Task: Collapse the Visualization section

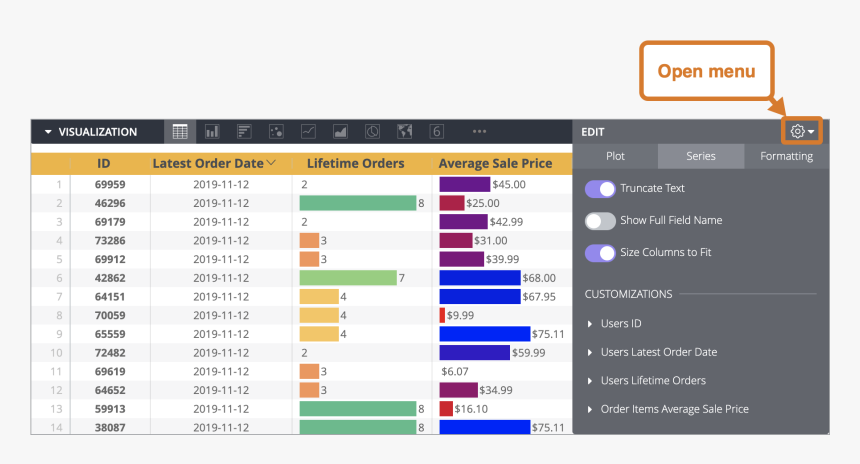Action: pyautogui.click(x=48, y=132)
